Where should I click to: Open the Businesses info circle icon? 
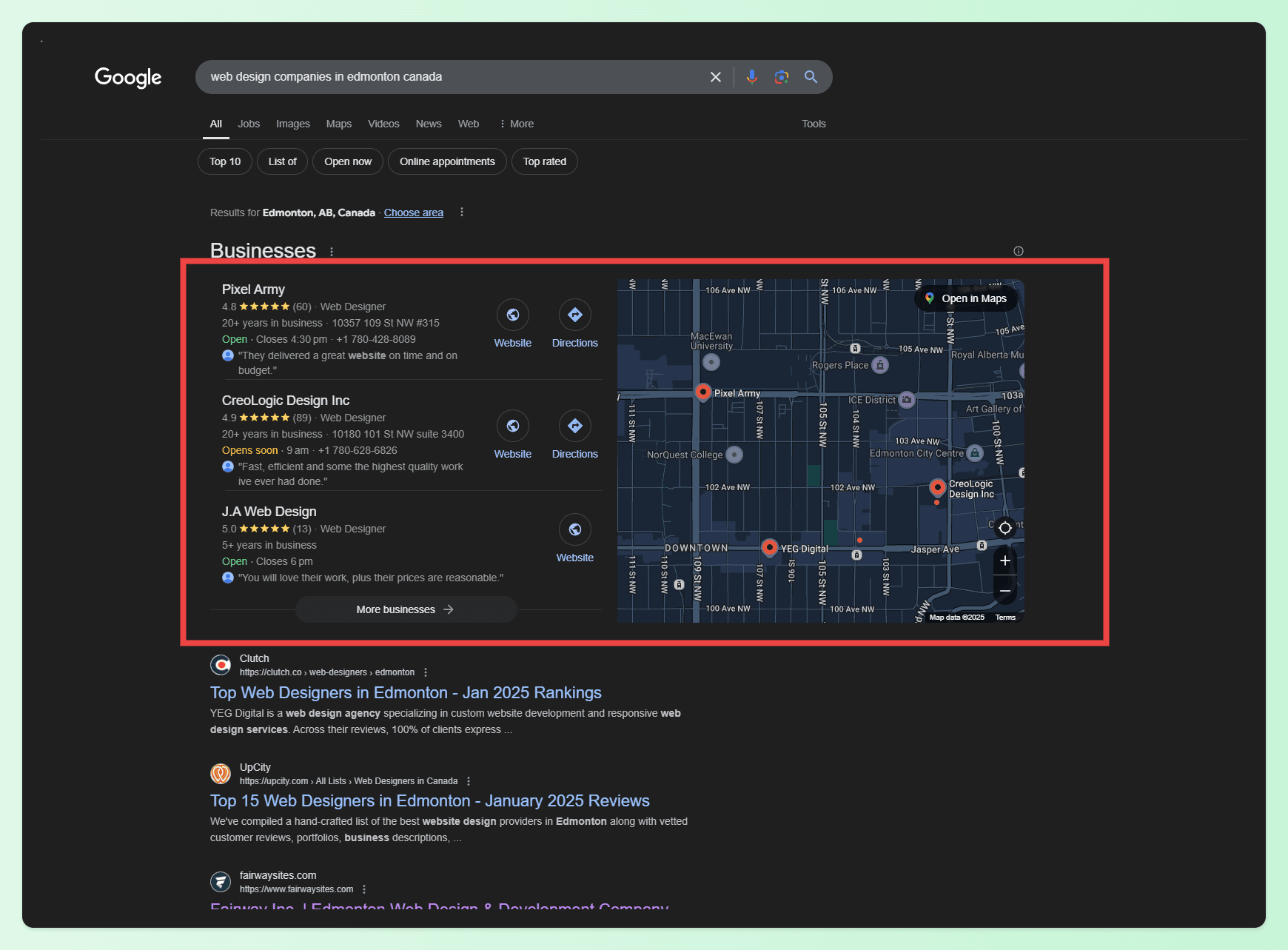pyautogui.click(x=1019, y=251)
